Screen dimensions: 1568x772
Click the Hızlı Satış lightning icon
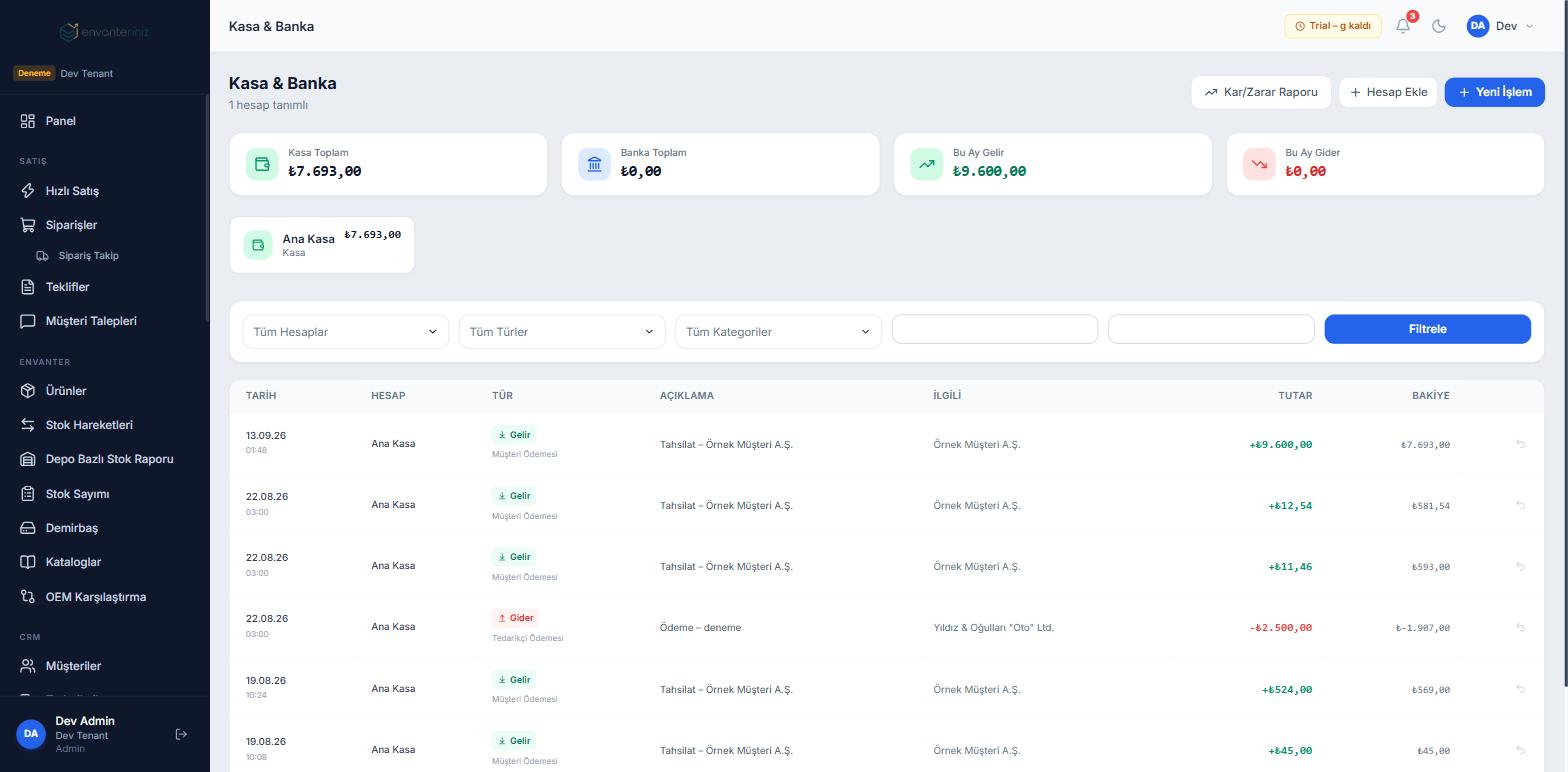pyautogui.click(x=28, y=191)
